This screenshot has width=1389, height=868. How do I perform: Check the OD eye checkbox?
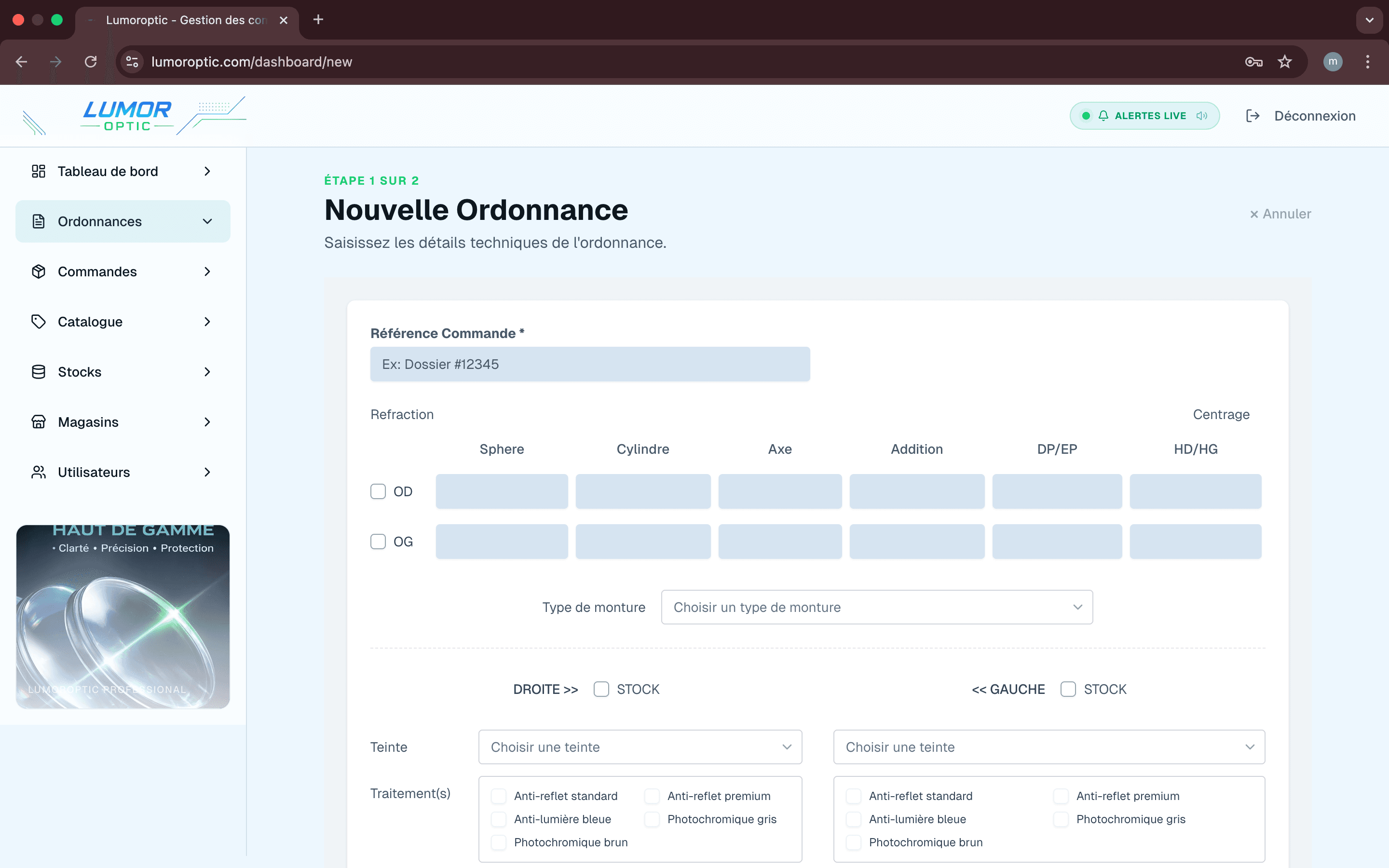pyautogui.click(x=378, y=491)
